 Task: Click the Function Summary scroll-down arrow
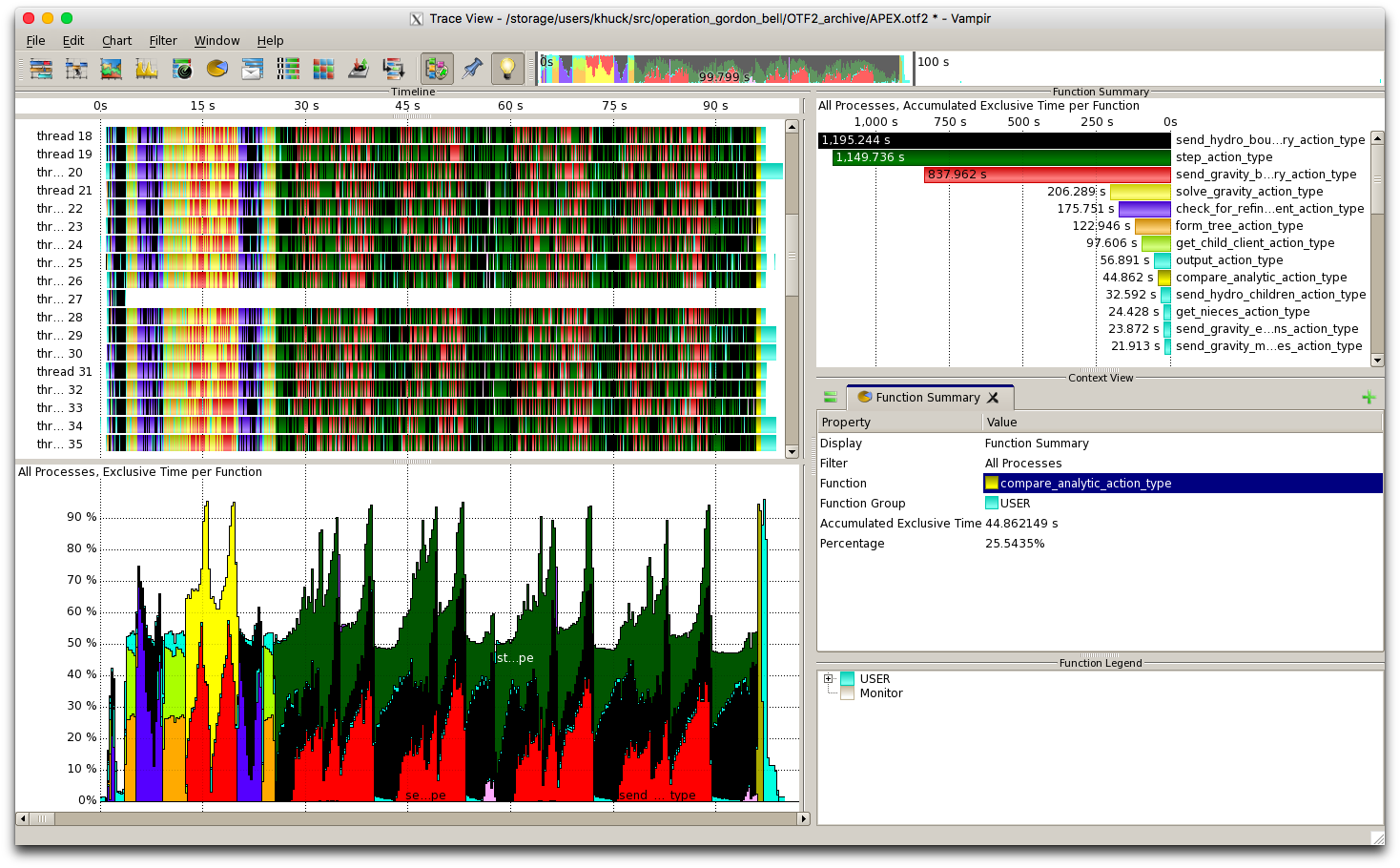tap(1377, 361)
